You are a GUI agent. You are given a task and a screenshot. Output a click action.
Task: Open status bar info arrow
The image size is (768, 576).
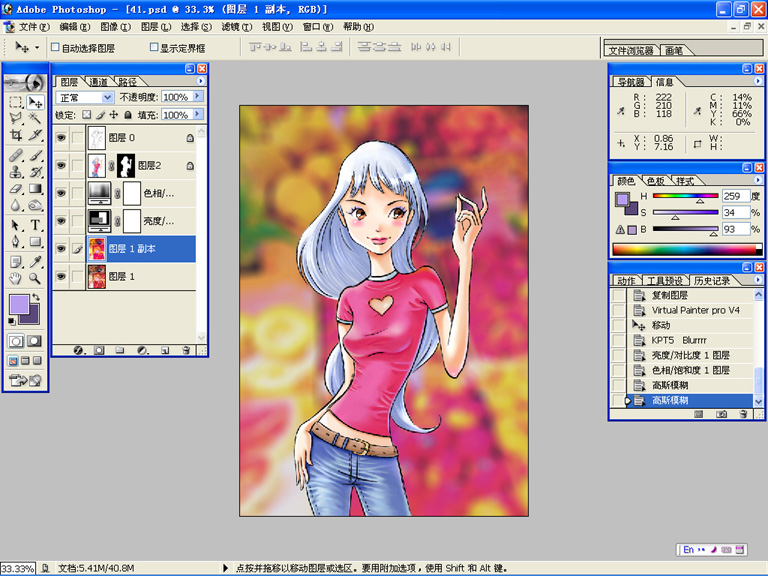(x=226, y=568)
